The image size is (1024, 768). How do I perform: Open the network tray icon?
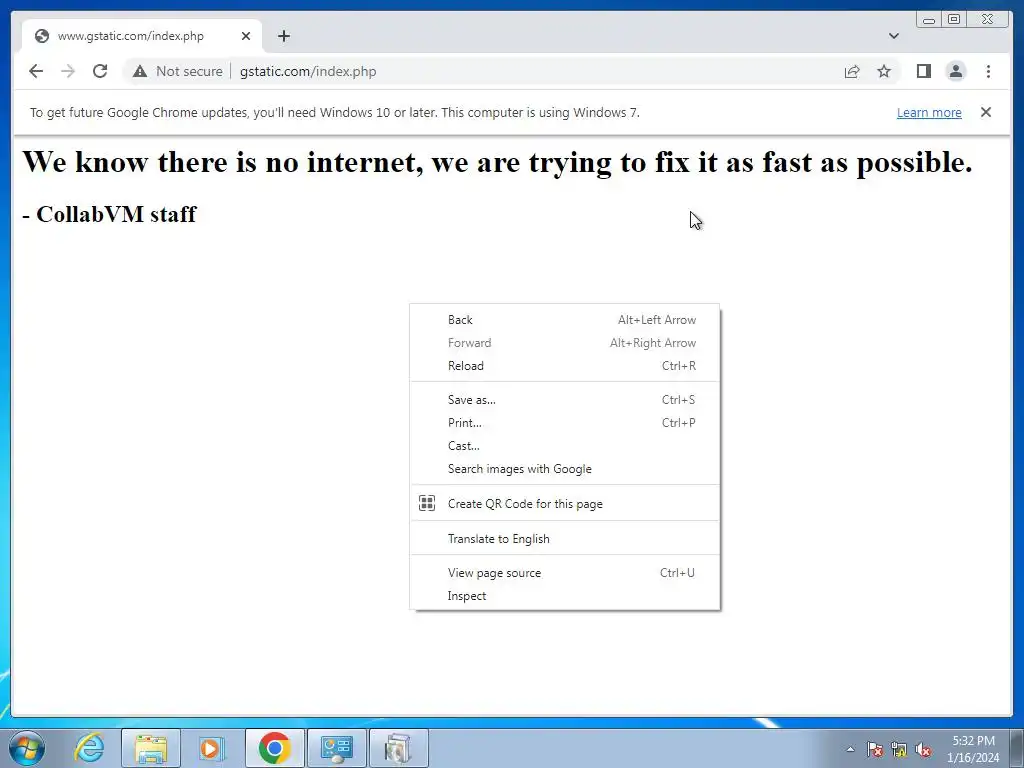tap(899, 750)
